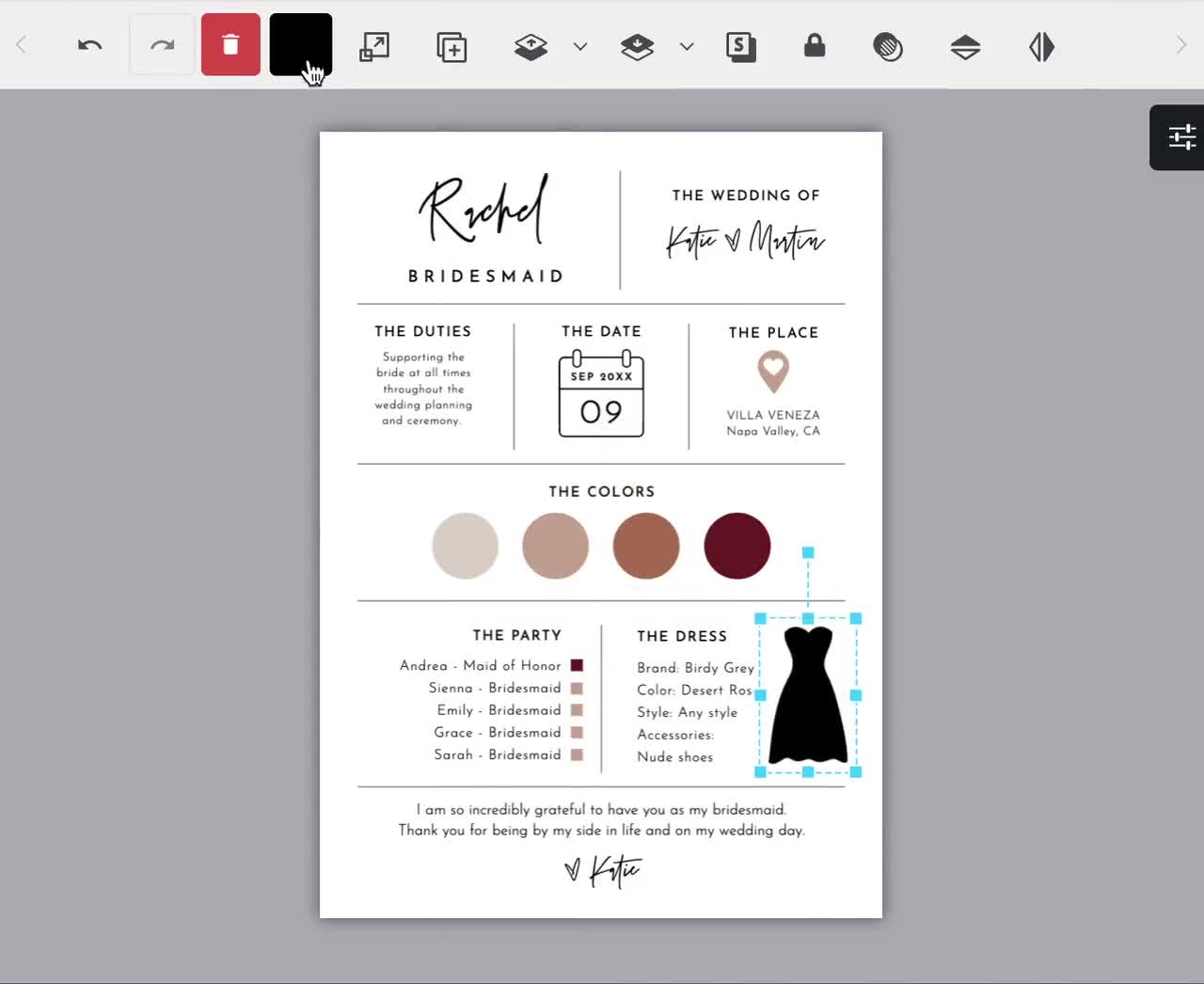Select THE WEDDING OF text
Screen dimensions: 1204x984
click(x=746, y=195)
